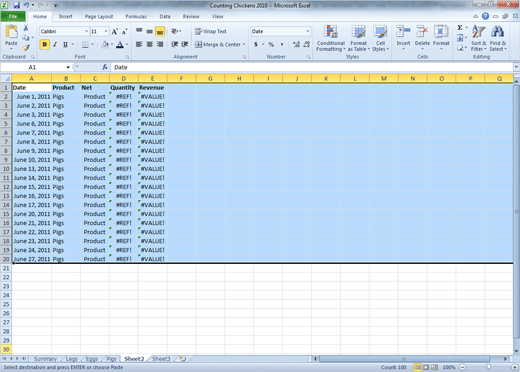Click the Undo arrow icon
Viewport: 520px width, 372px height.
point(26,5)
